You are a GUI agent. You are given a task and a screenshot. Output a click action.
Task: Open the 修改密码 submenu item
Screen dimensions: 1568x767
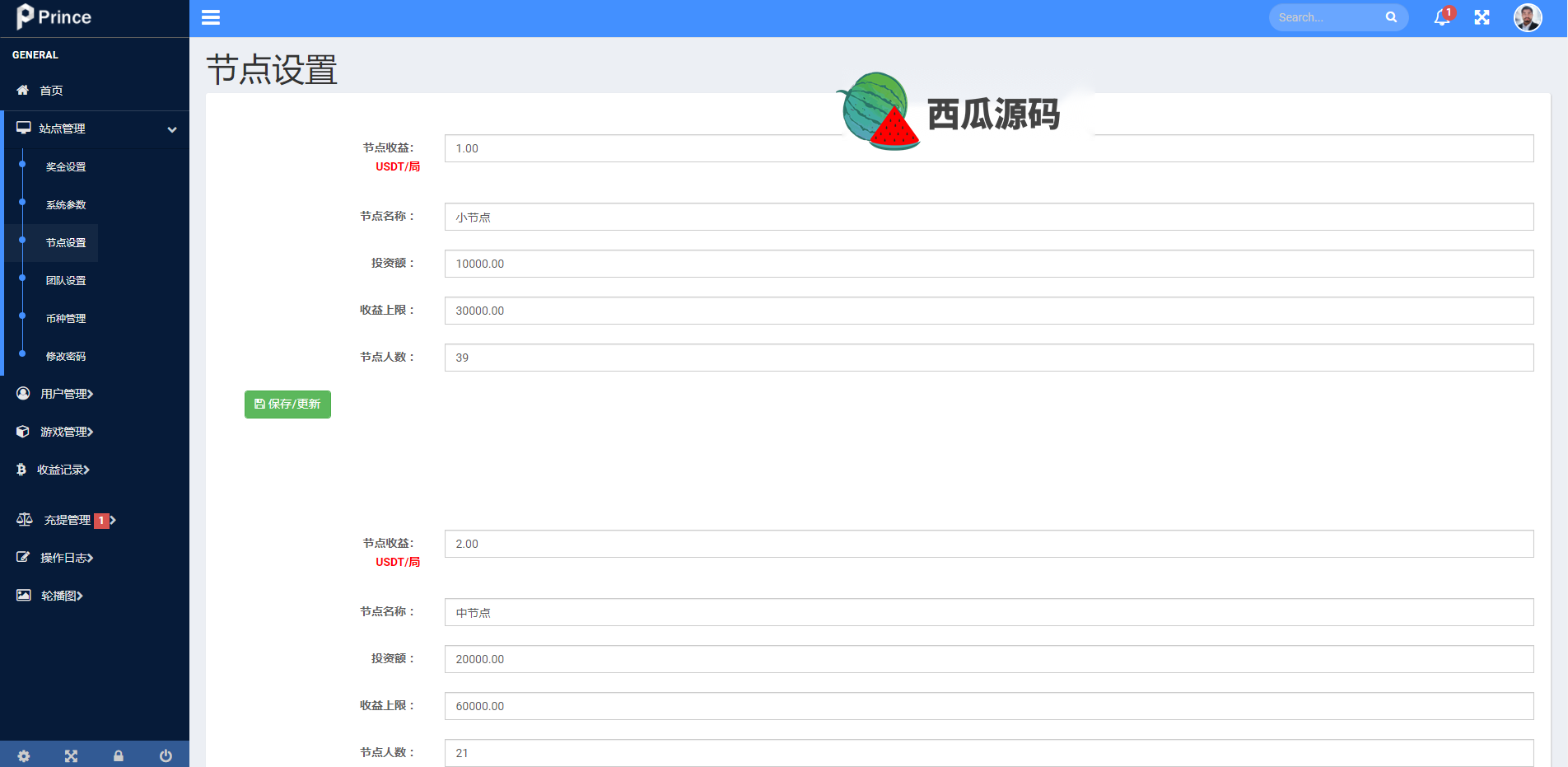pyautogui.click(x=66, y=356)
